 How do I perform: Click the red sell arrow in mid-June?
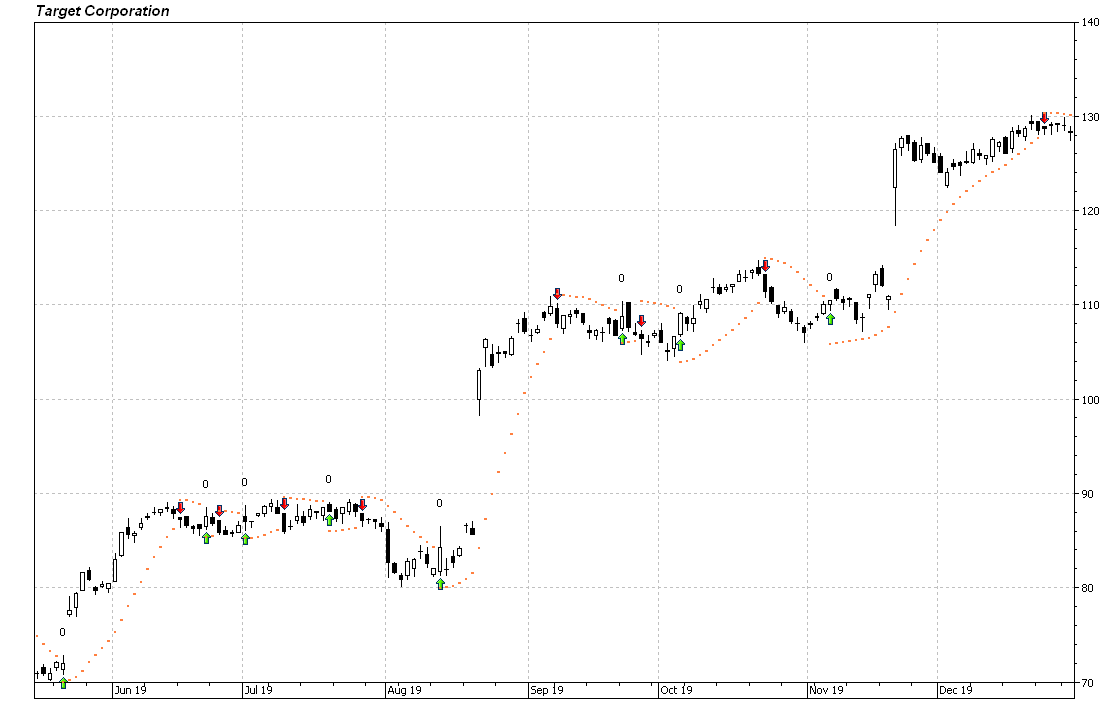181,508
